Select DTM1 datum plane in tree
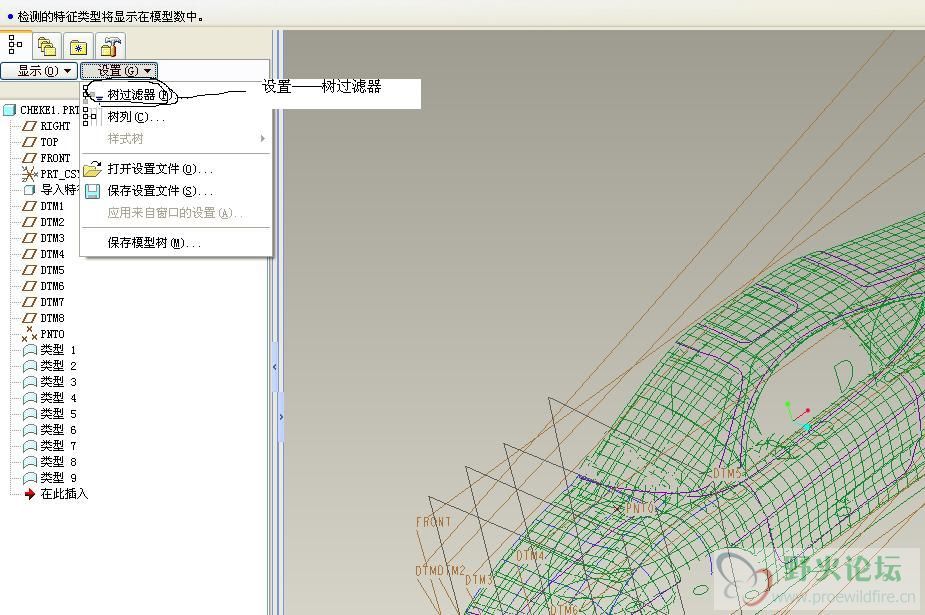This screenshot has height=615, width=925. 52,206
